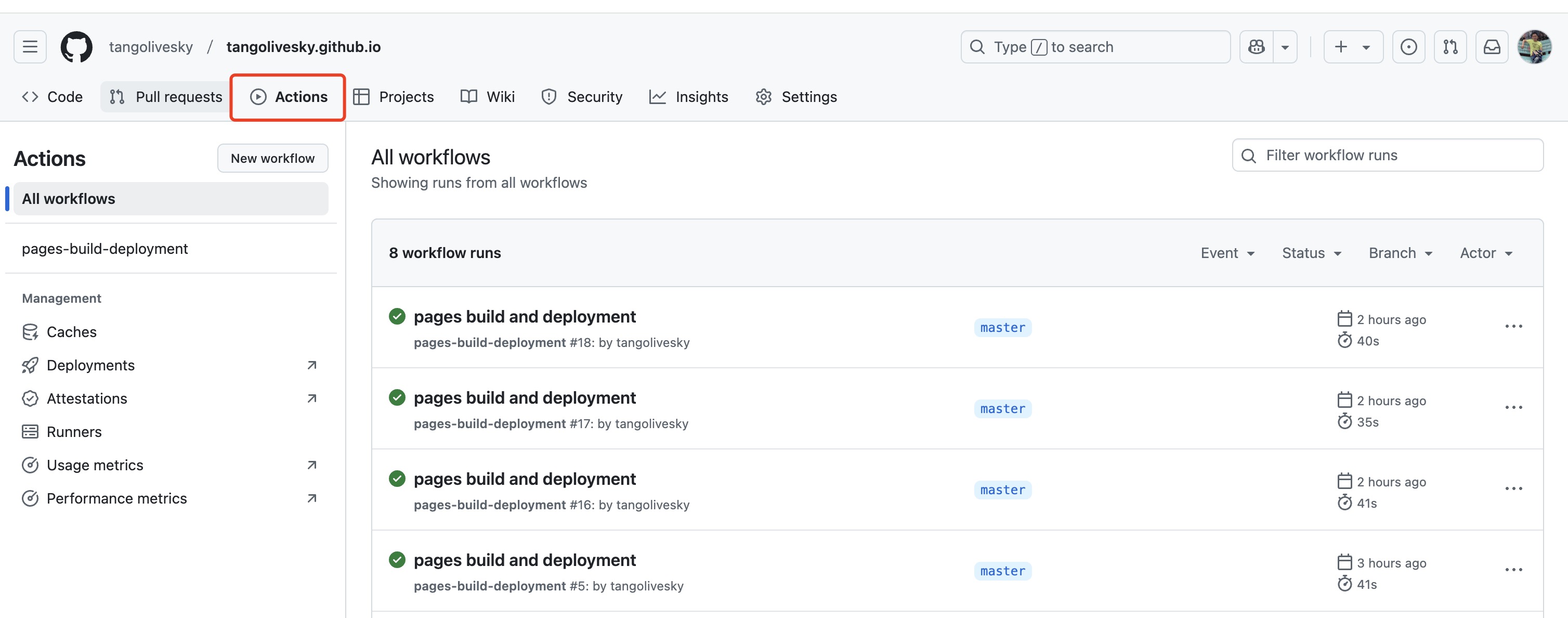Expand the Status filter dropdown
1568x618 pixels.
(x=1311, y=253)
